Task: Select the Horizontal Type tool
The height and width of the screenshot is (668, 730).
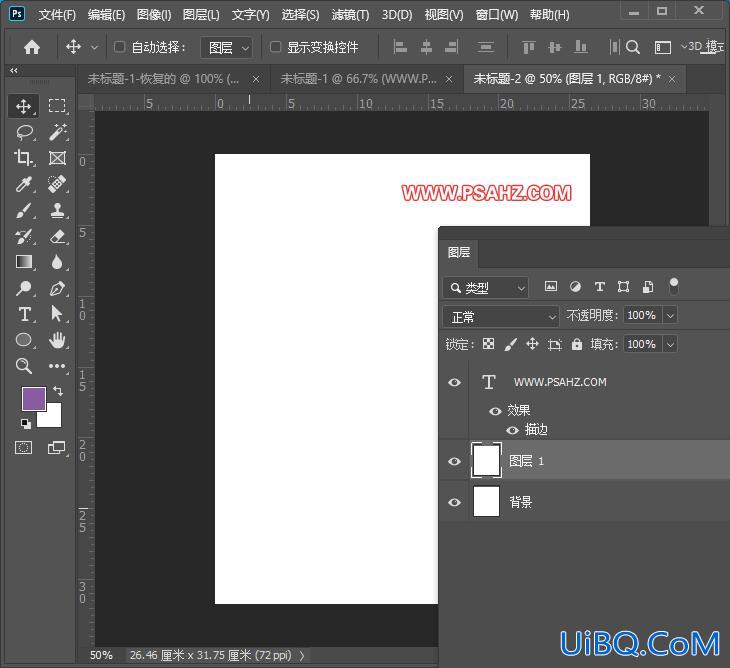Action: (x=23, y=314)
